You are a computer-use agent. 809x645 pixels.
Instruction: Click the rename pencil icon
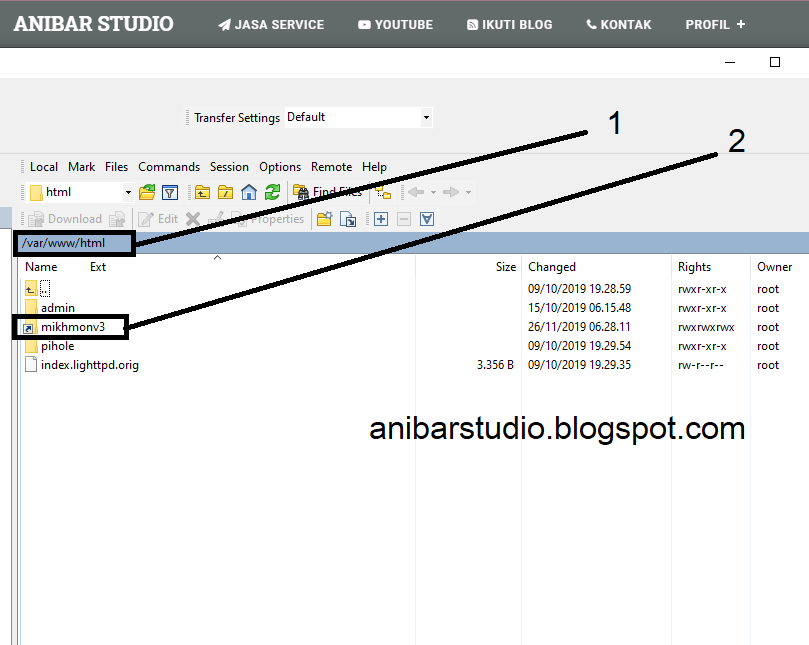pos(216,219)
